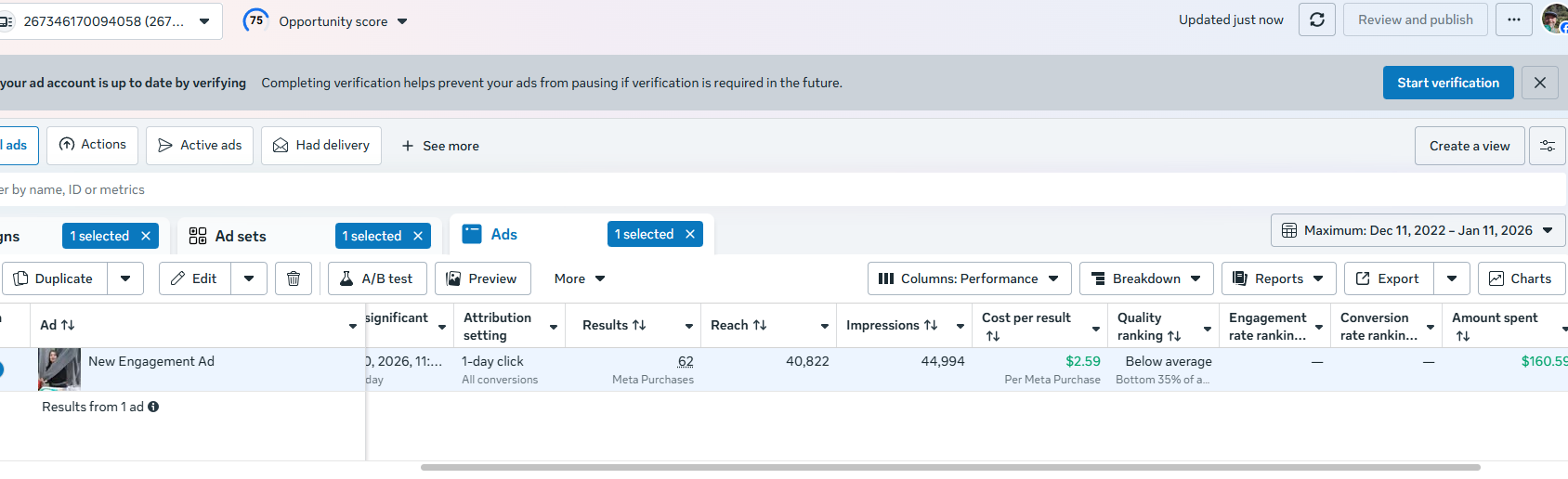This screenshot has width=1568, height=479.
Task: Click the New Engagement Ad thumbnail
Action: pyautogui.click(x=59, y=369)
